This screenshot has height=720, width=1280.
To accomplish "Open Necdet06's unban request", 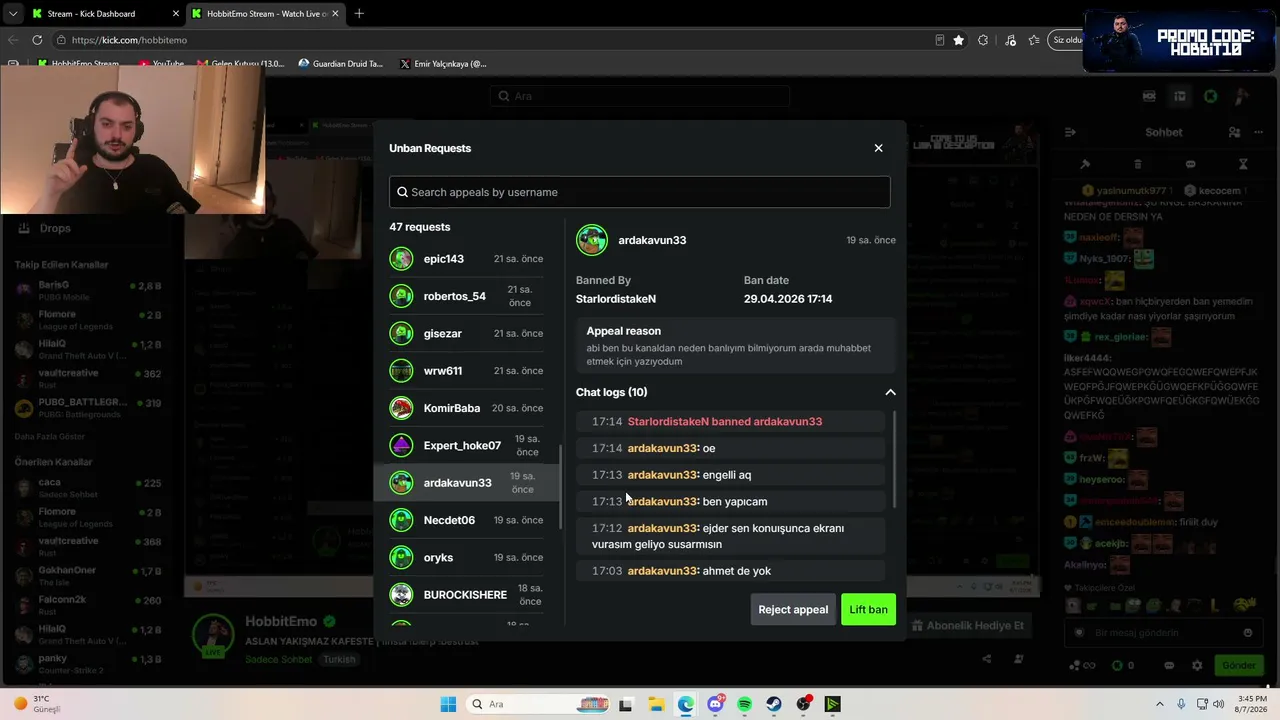I will pyautogui.click(x=466, y=520).
